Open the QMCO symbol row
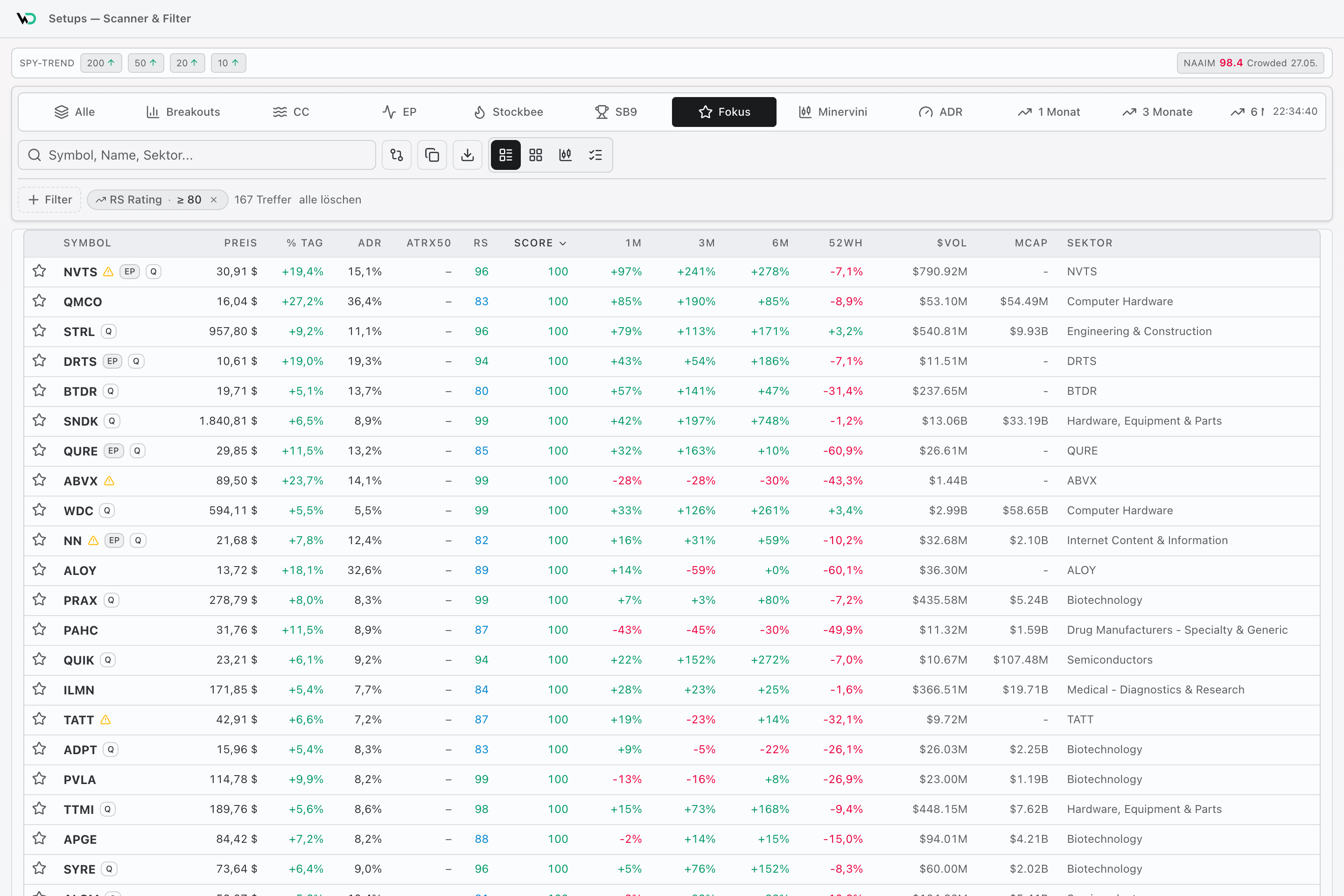Image resolution: width=1344 pixels, height=896 pixels. 672,301
